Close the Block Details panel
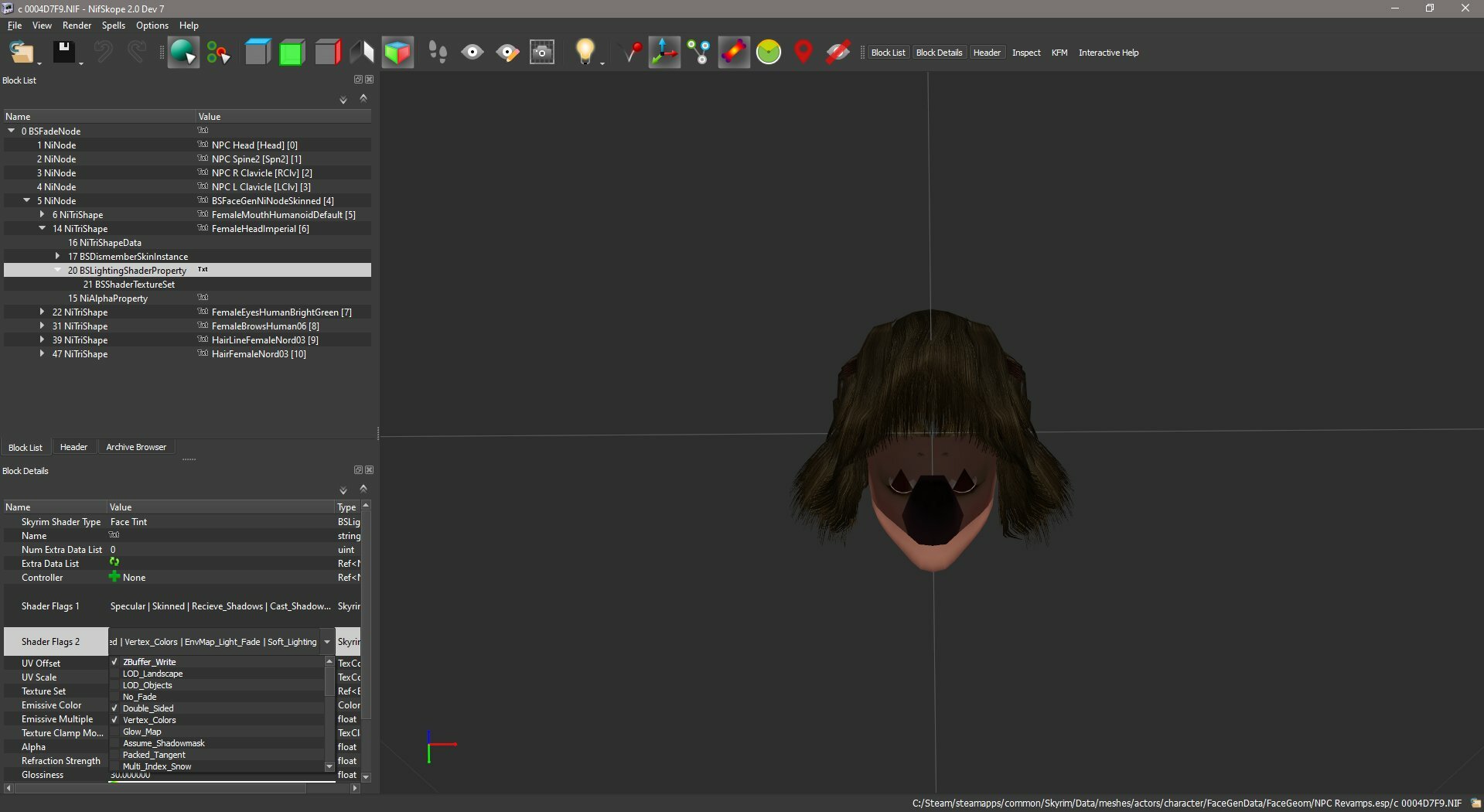The height and width of the screenshot is (812, 1484). tap(370, 469)
